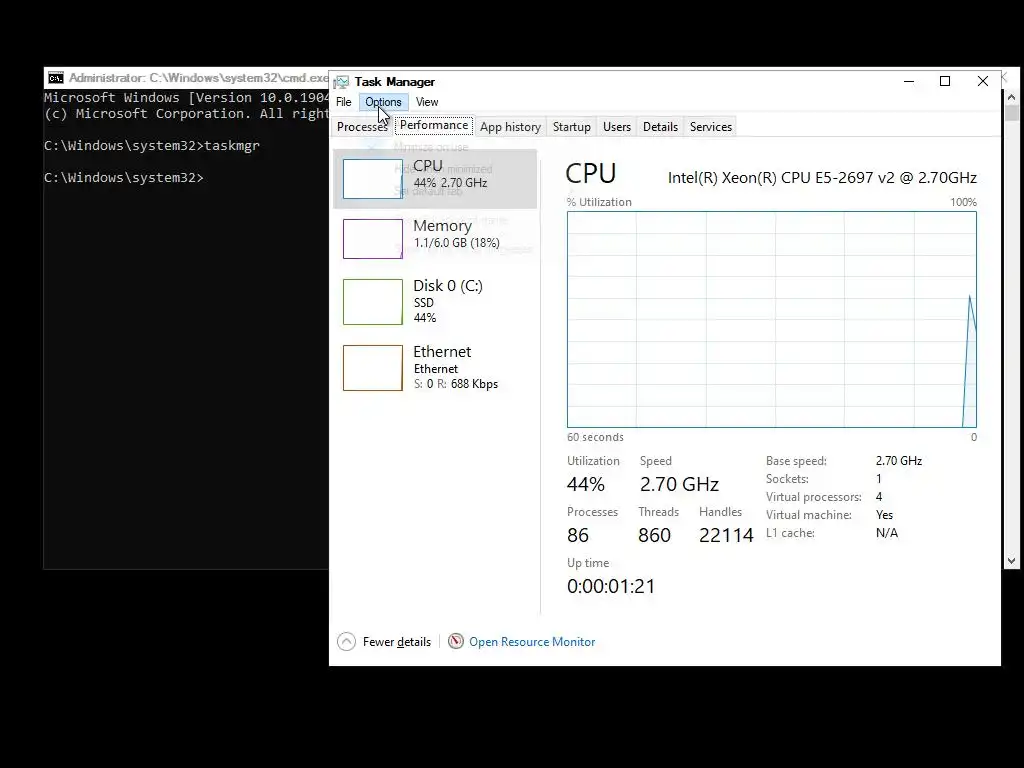Select the Ethernet mini graph thumbnail

[373, 368]
